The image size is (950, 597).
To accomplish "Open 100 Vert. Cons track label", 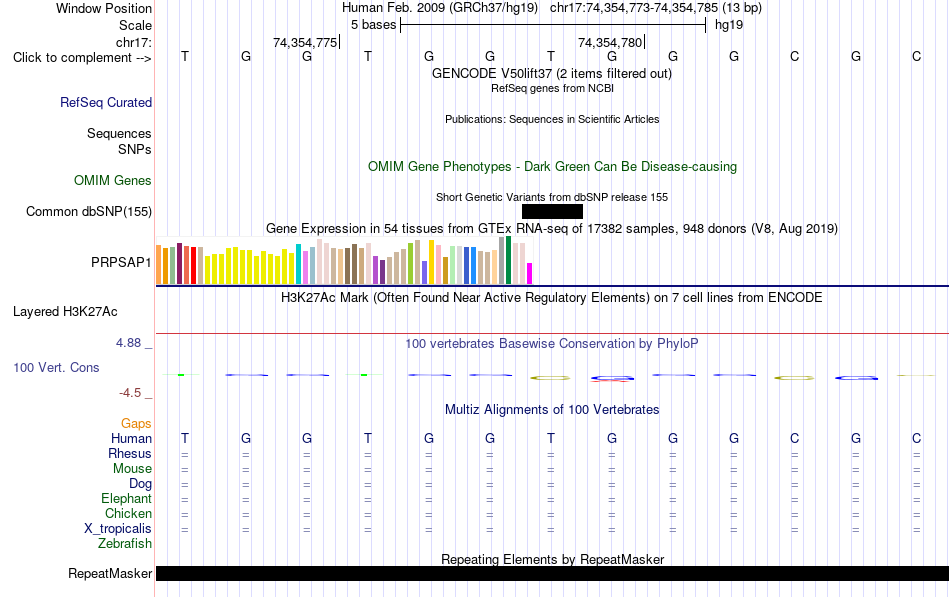I will [x=56, y=367].
